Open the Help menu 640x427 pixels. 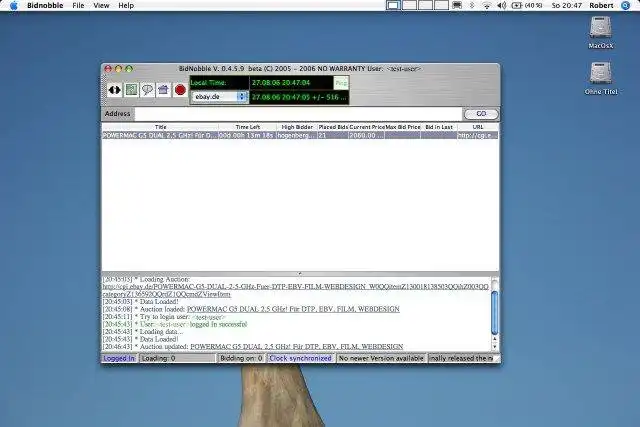pyautogui.click(x=126, y=5)
